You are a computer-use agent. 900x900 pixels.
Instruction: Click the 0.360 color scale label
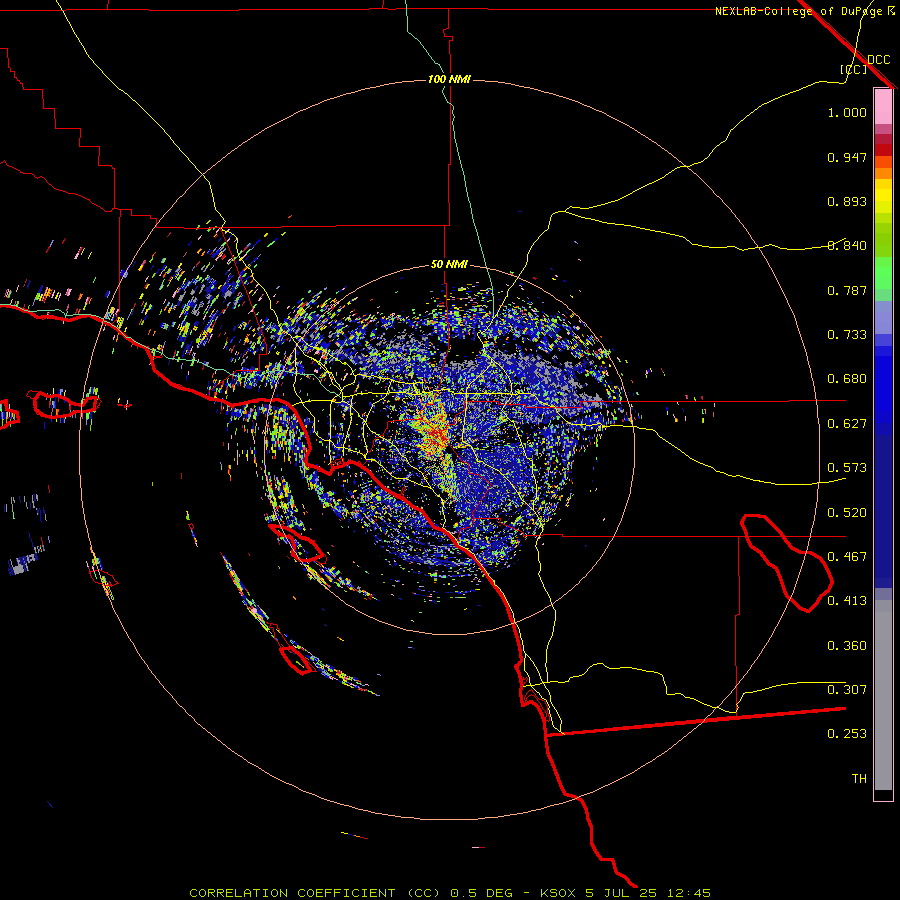[x=847, y=646]
